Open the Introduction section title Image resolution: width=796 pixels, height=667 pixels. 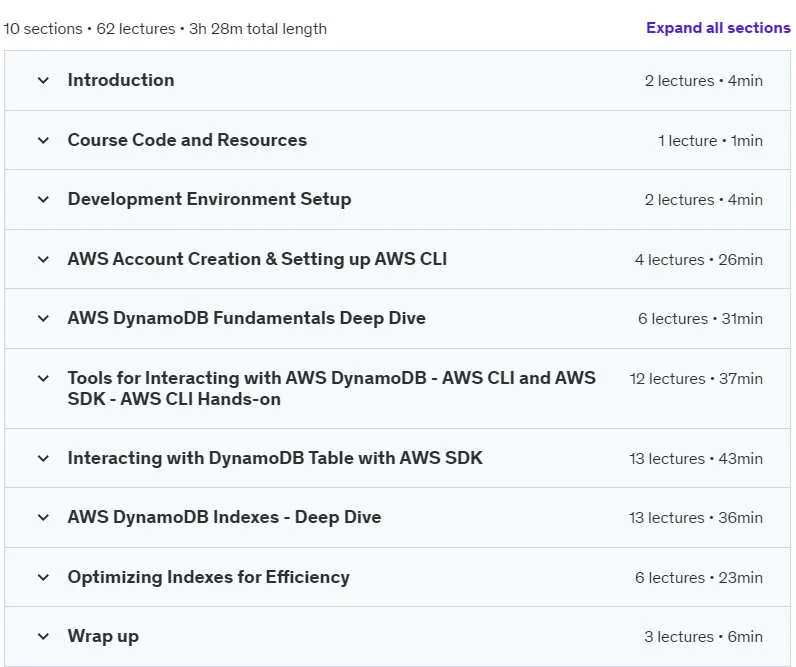pos(121,80)
